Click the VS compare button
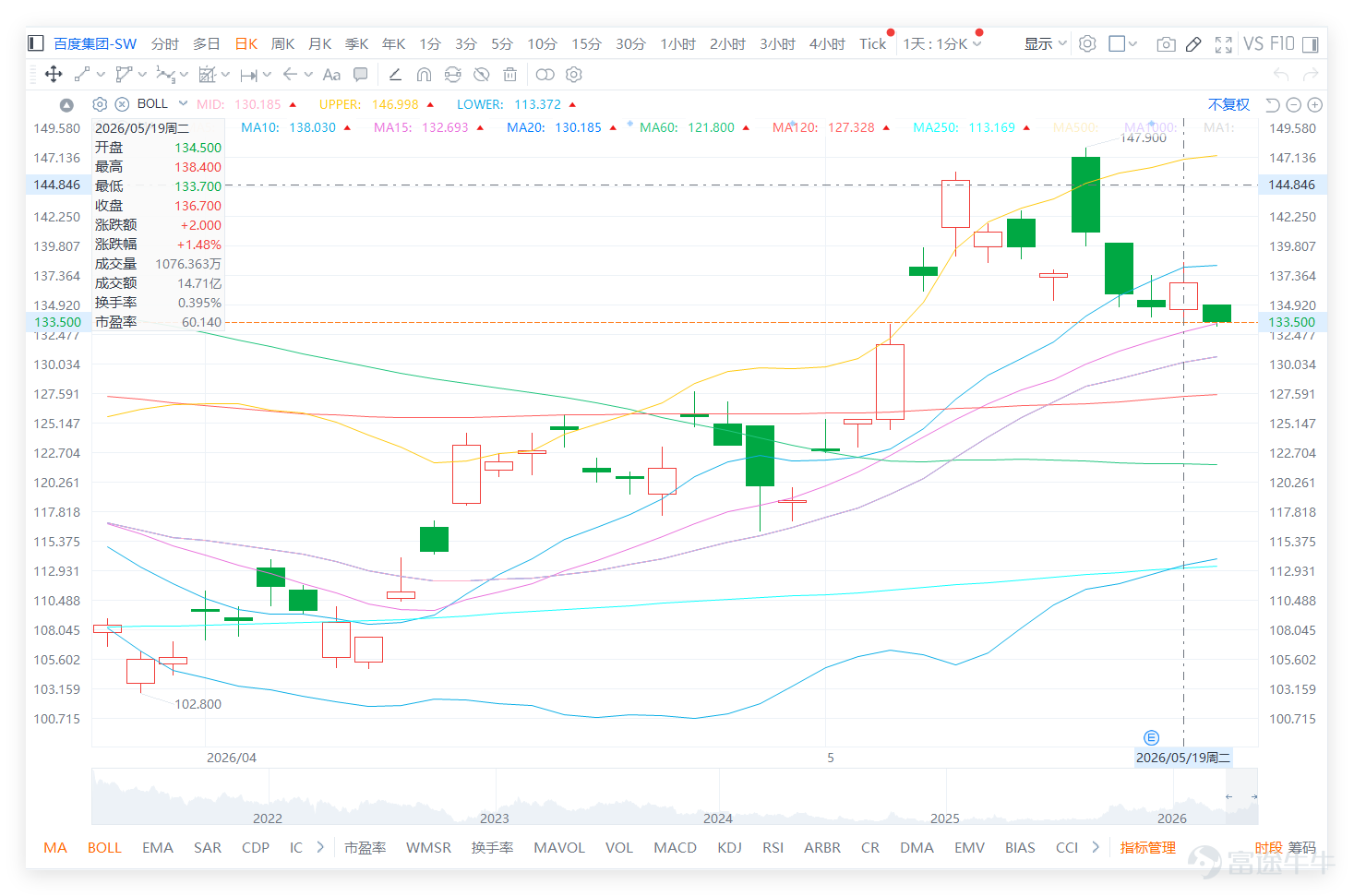Viewport: 1354px width, 896px height. pyautogui.click(x=1253, y=43)
